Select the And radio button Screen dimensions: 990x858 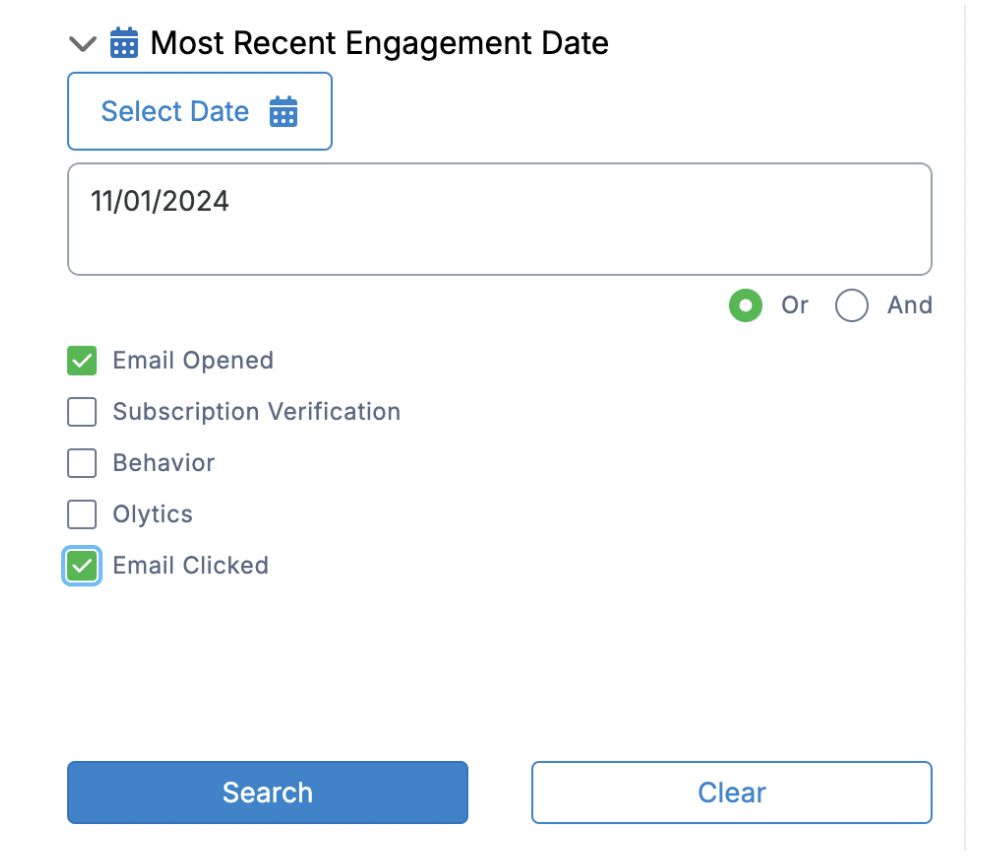852,306
